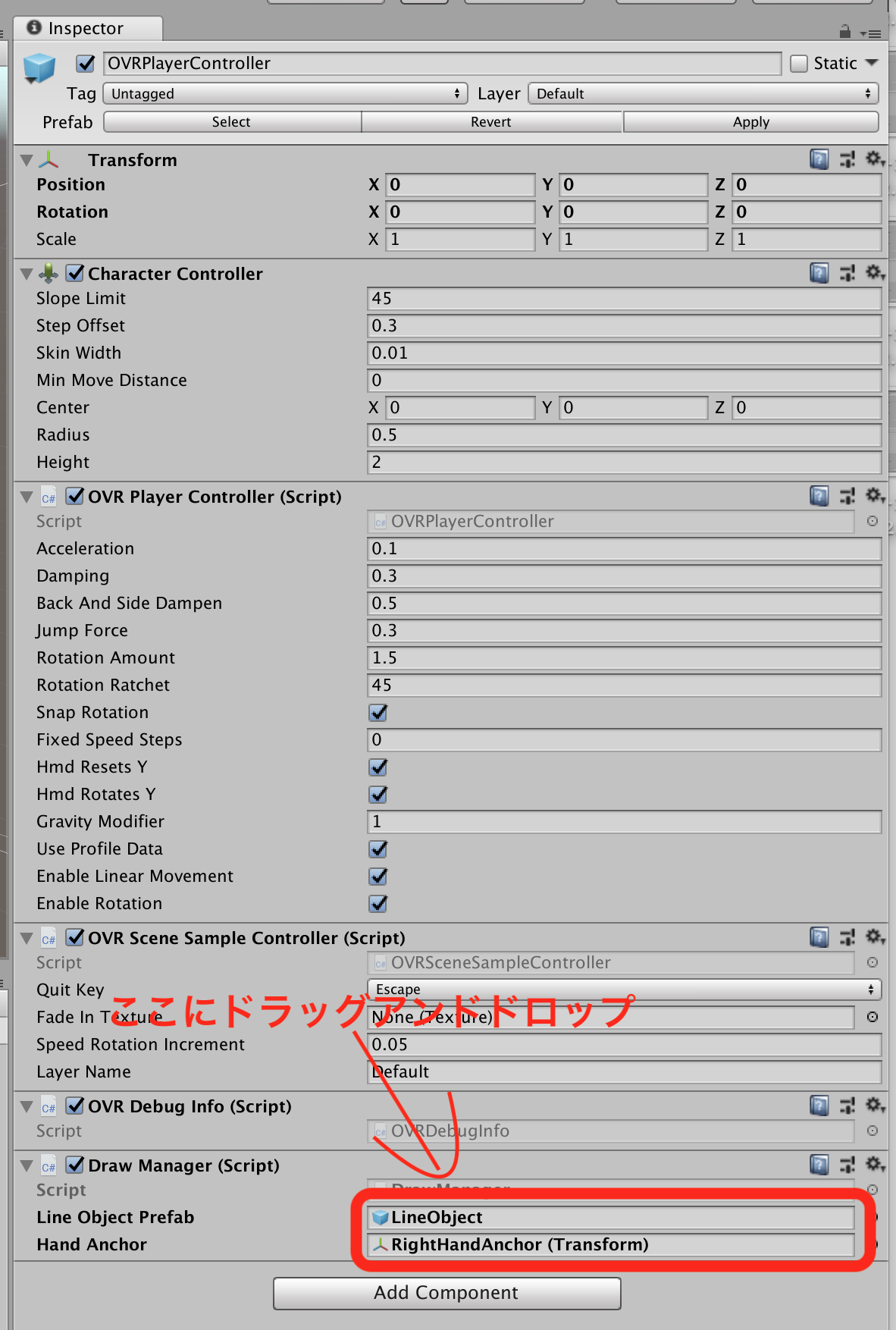Uncheck Use Profile Data

[378, 849]
